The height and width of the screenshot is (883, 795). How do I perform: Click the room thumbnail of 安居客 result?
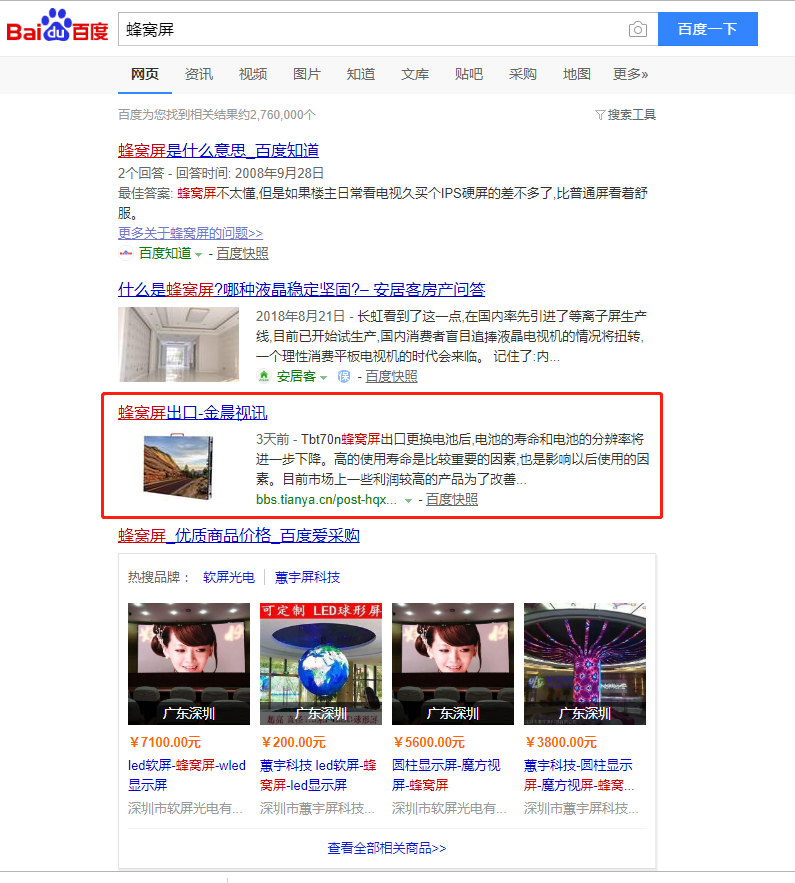coord(178,344)
